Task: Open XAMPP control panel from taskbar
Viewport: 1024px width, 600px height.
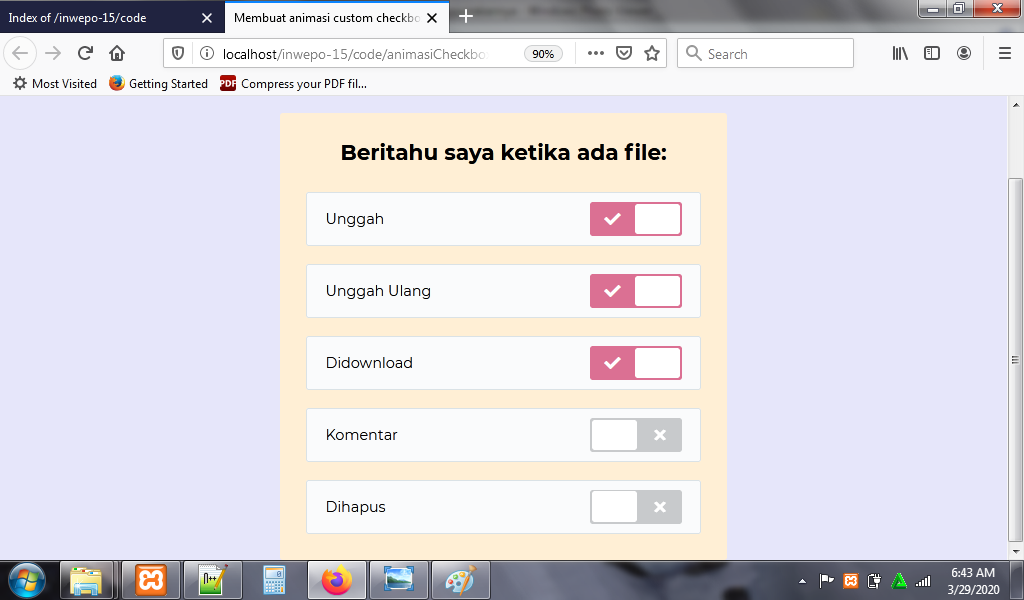Action: [x=150, y=580]
